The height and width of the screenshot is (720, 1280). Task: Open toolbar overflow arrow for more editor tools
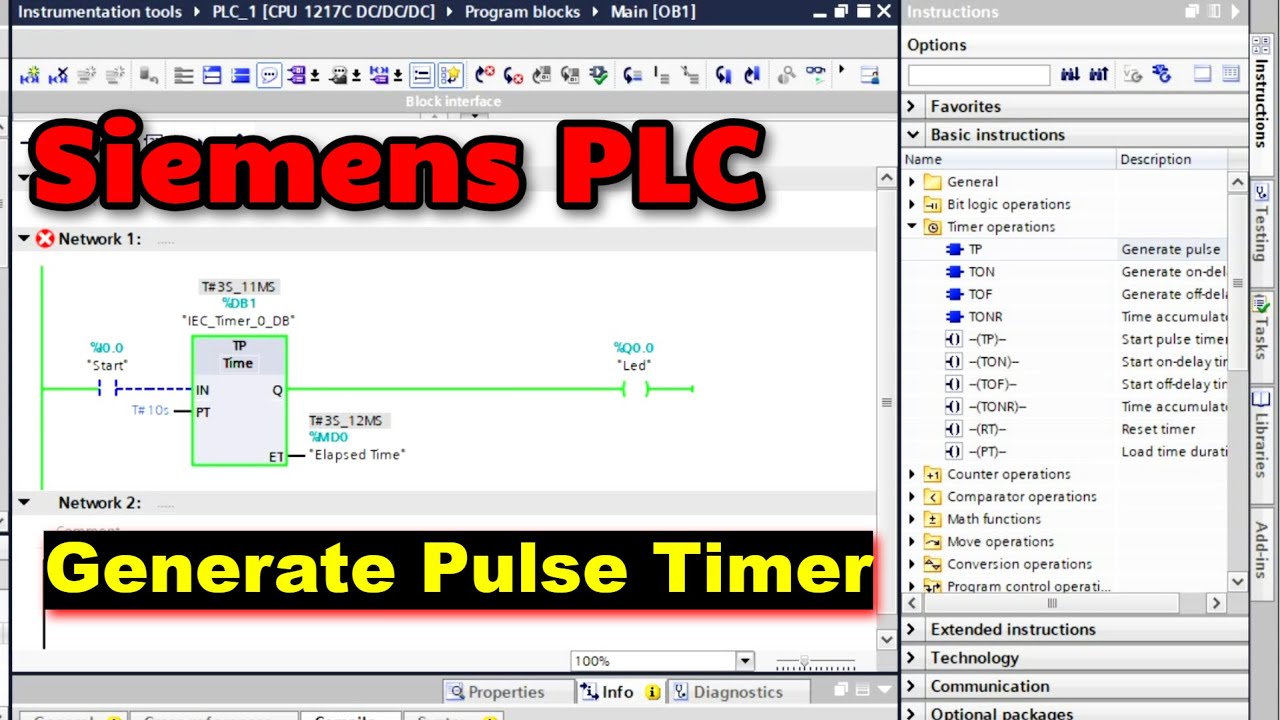842,70
